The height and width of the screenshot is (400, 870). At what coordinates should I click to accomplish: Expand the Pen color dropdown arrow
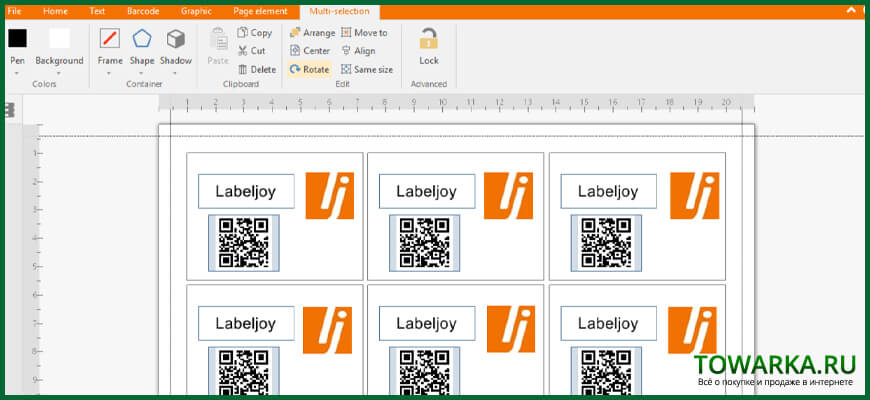pyautogui.click(x=17, y=73)
